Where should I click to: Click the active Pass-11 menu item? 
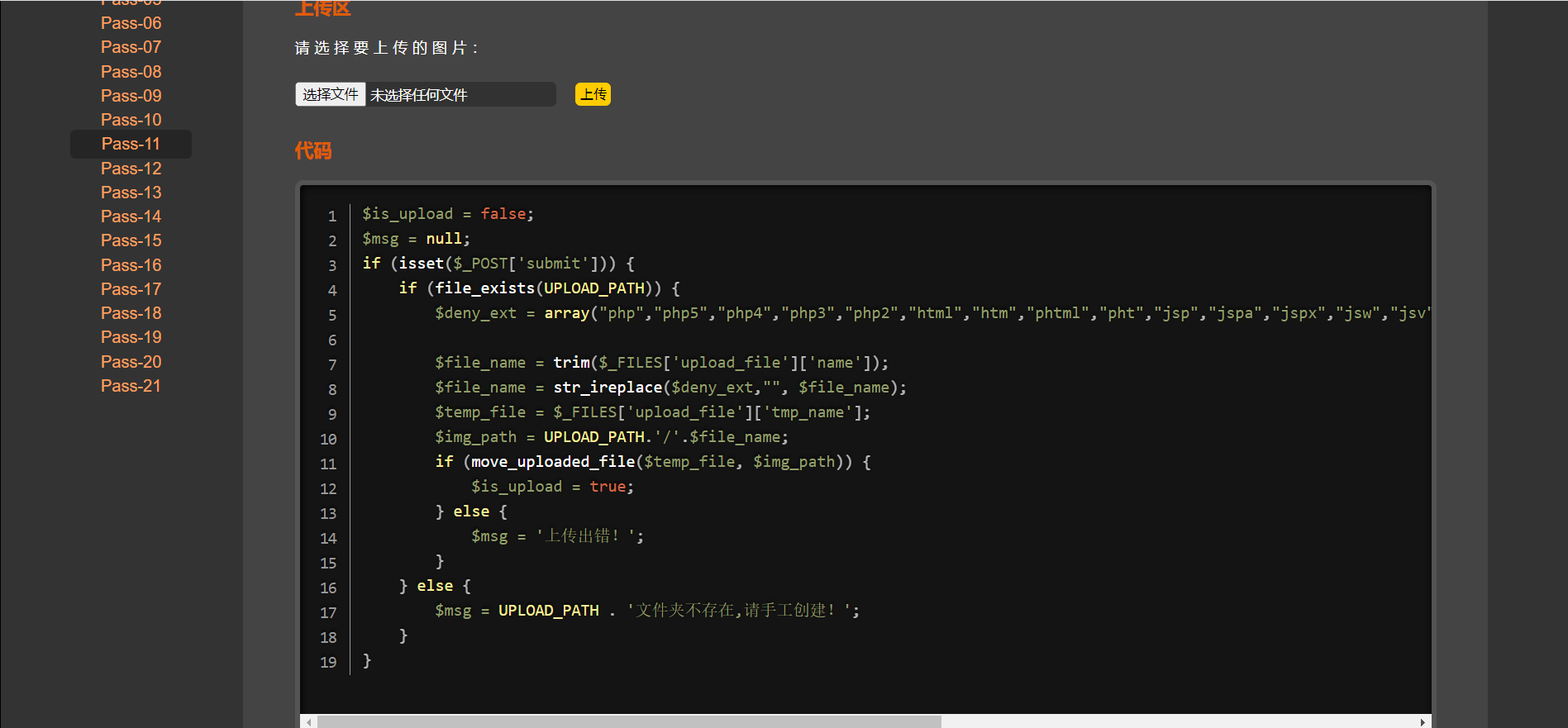pyautogui.click(x=131, y=144)
